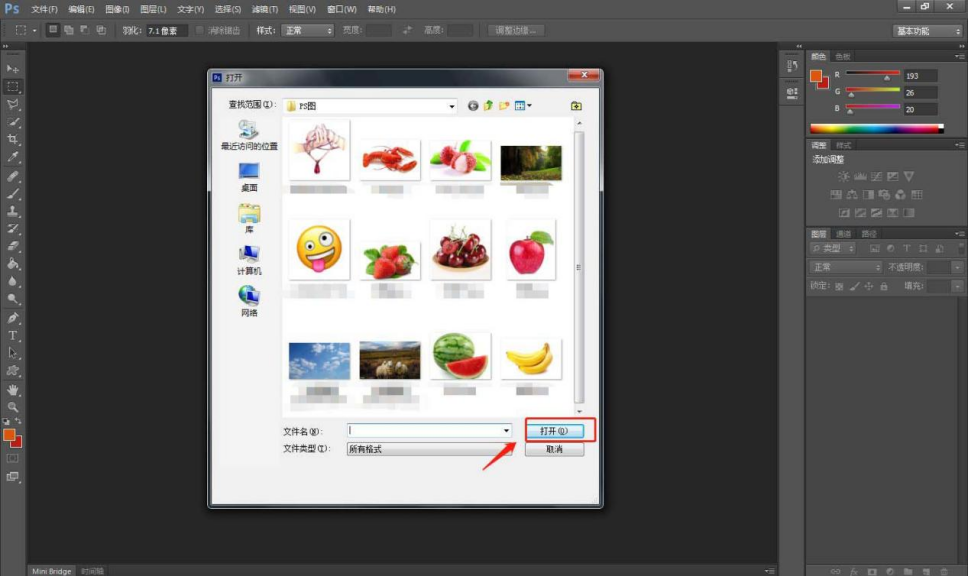The width and height of the screenshot is (968, 576).
Task: Switch to the 通道 (Channels) tab
Action: [x=844, y=234]
